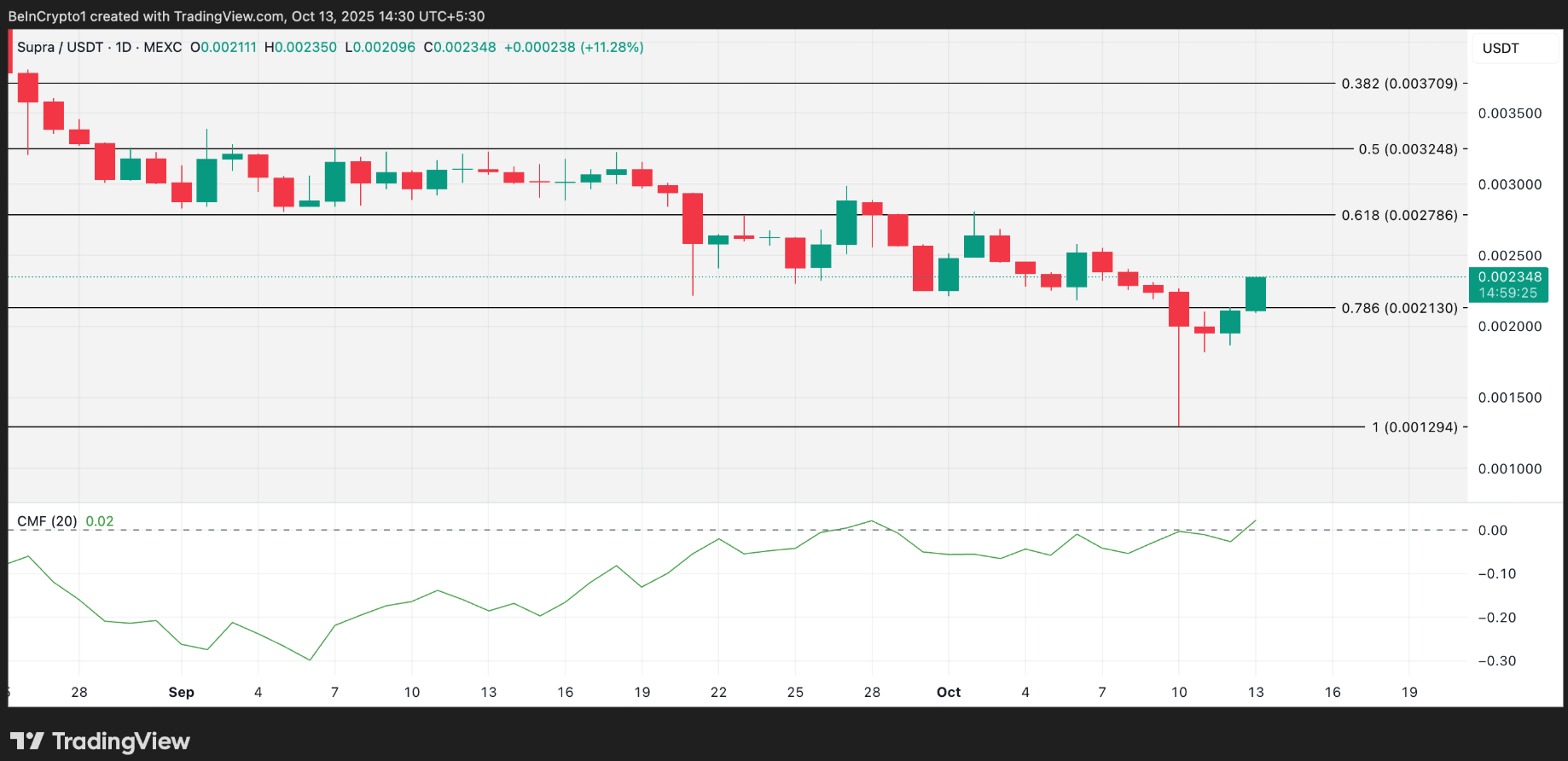1568x761 pixels.
Task: Click the CMF value 0.02 readout
Action: tap(100, 521)
